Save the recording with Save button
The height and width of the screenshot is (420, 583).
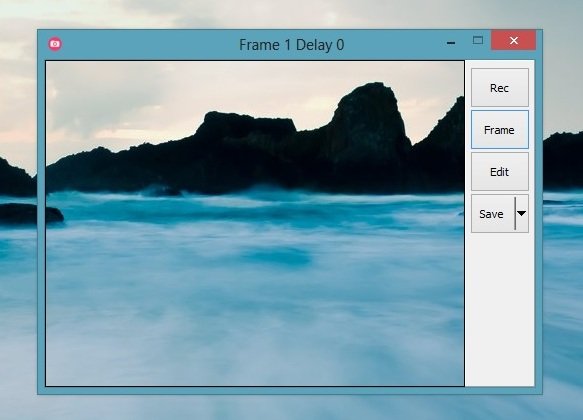492,214
